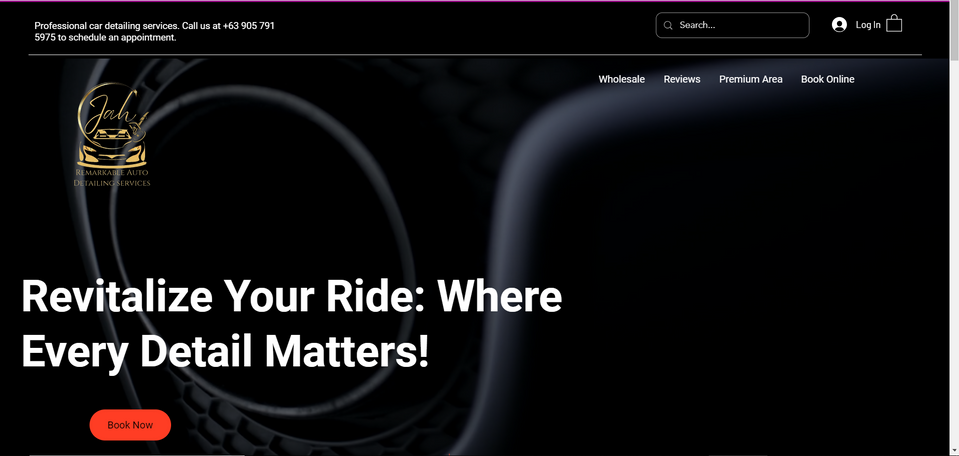
Task: Click the Log In text link
Action: coord(868,25)
